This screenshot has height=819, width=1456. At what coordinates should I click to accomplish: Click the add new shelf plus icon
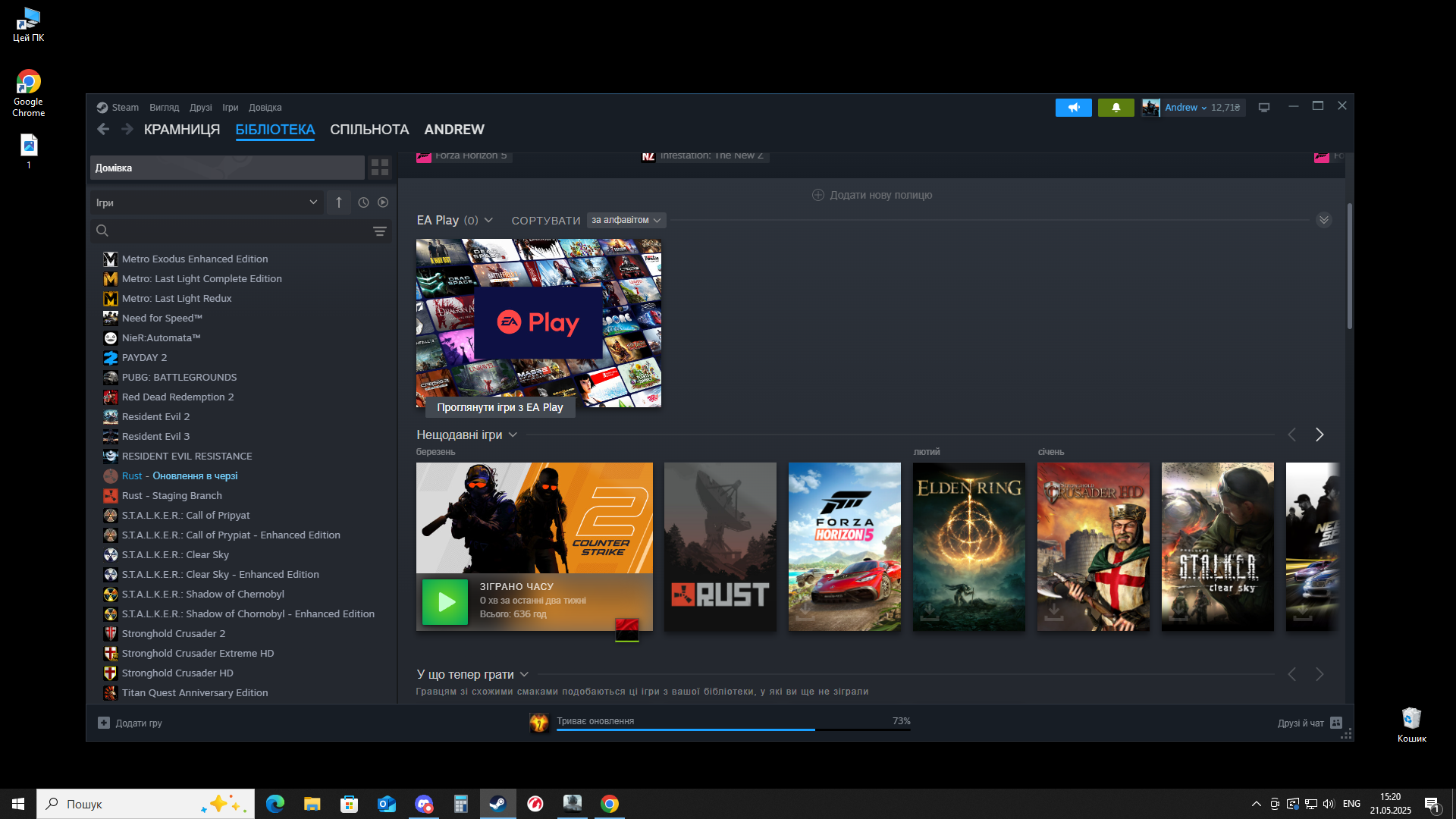click(818, 195)
